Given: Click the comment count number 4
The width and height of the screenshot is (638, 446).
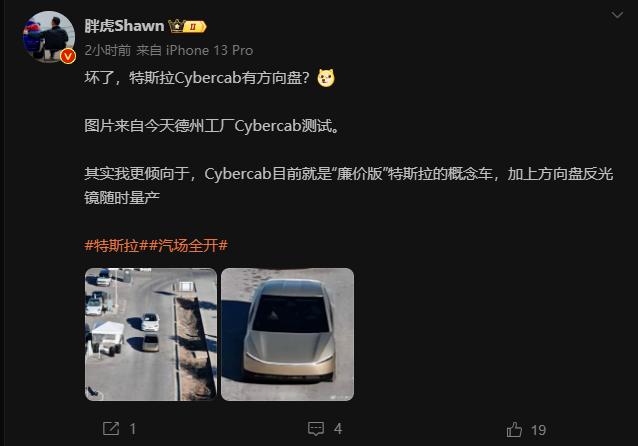Looking at the screenshot, I should [338, 429].
